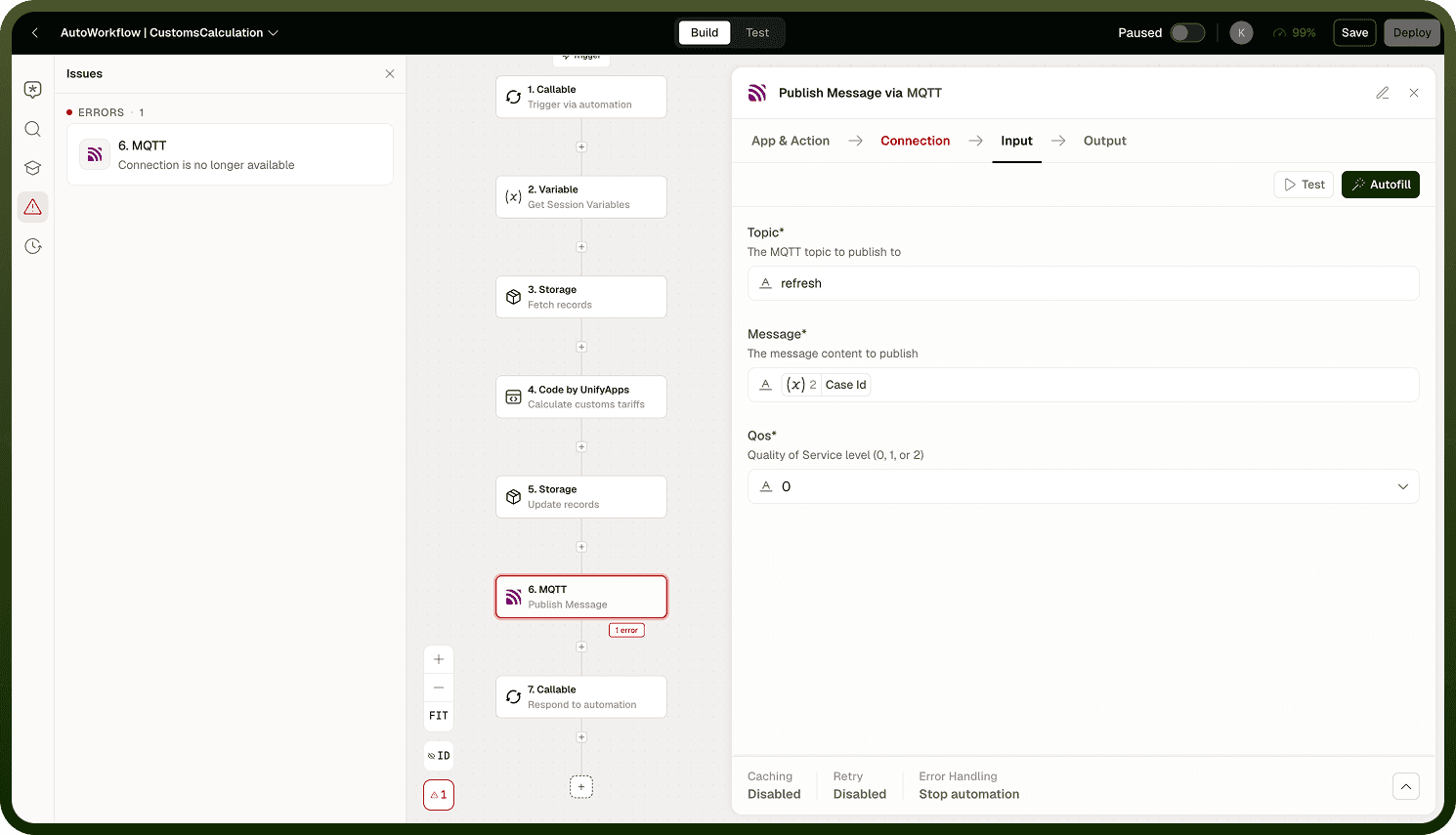Open the canvas error count badge
Image resolution: width=1456 pixels, height=835 pixels.
(x=439, y=795)
